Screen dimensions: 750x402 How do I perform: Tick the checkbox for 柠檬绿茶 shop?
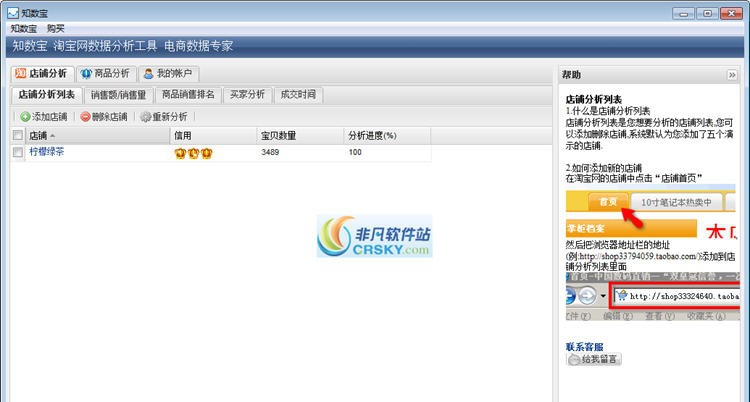click(18, 153)
